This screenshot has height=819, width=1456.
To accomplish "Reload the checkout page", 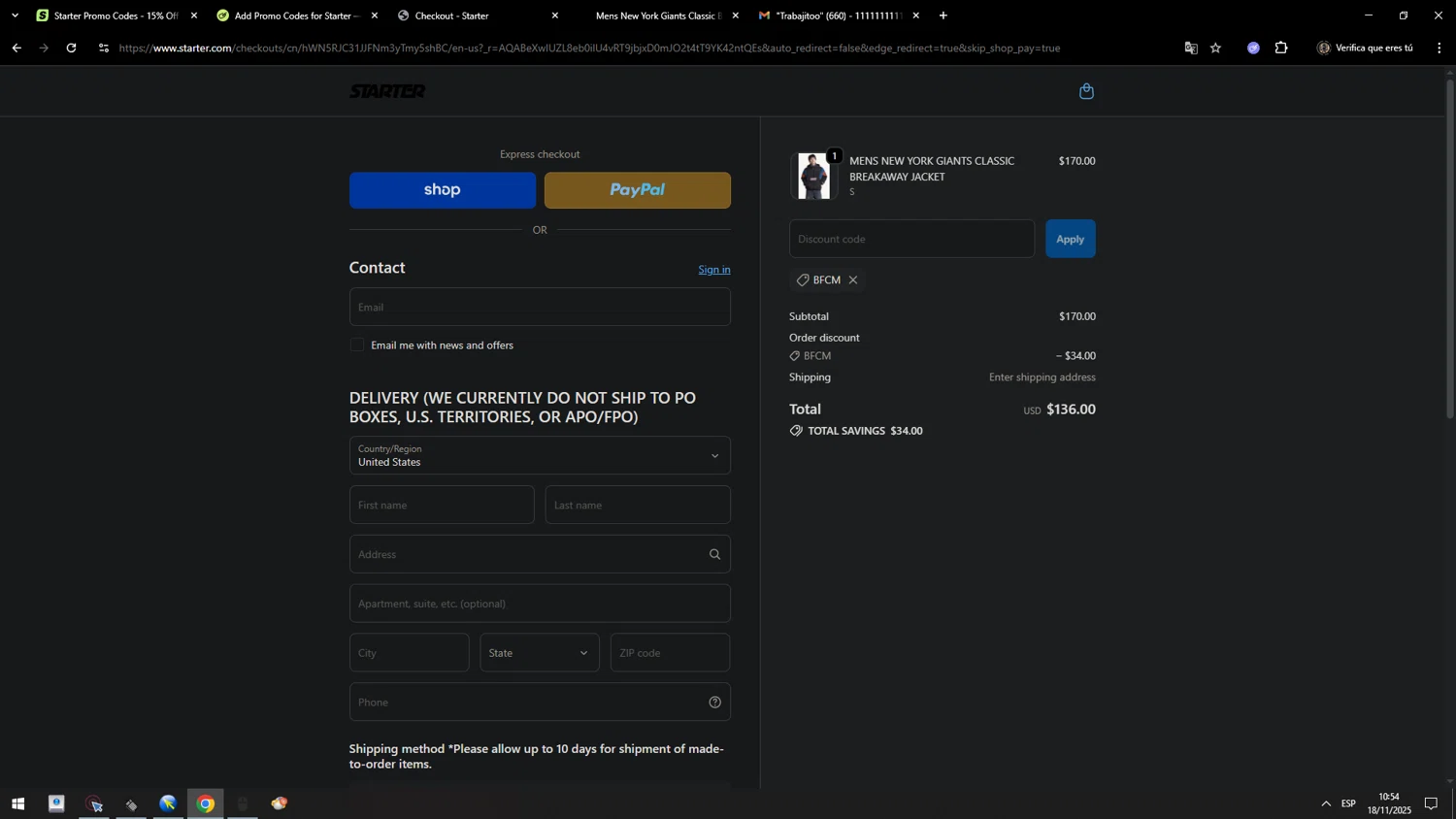I will [x=71, y=48].
